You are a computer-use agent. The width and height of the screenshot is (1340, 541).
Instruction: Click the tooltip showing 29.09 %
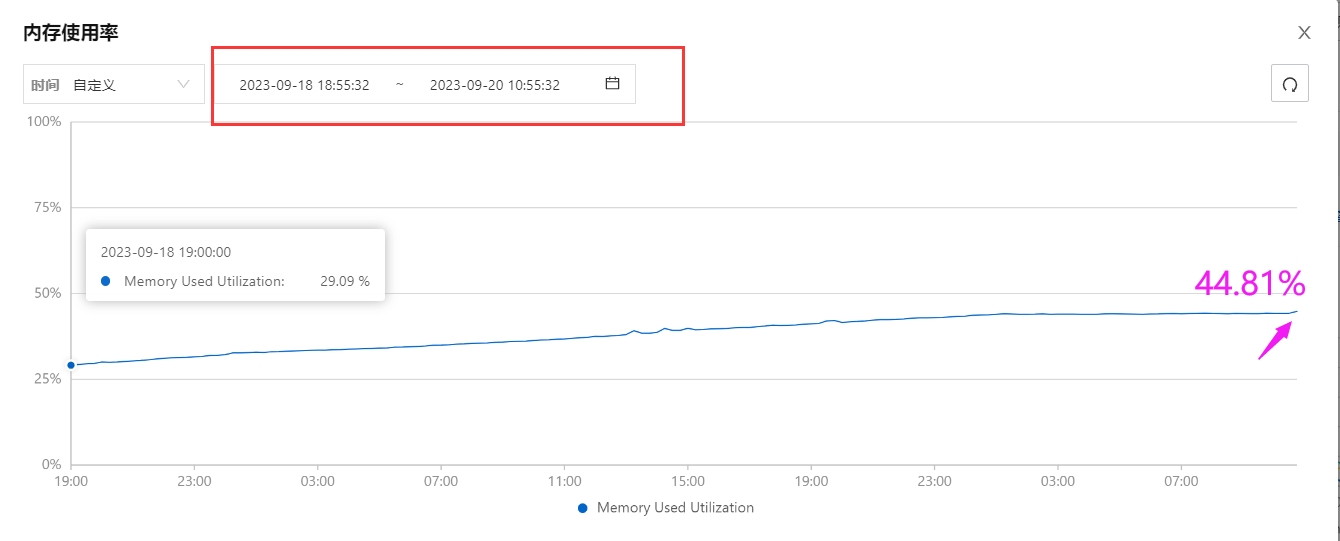pos(235,265)
